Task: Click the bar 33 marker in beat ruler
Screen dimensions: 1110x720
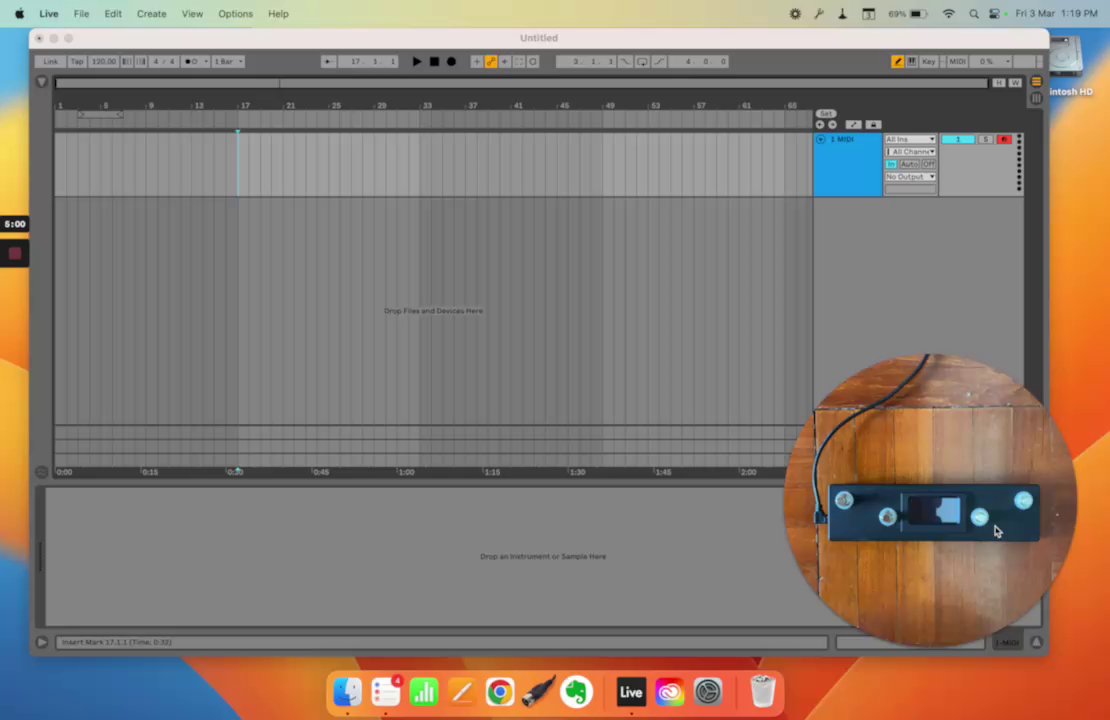Action: [427, 105]
